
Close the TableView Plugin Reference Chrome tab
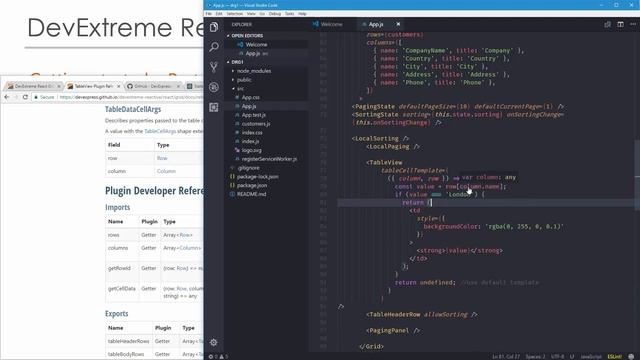tap(119, 87)
